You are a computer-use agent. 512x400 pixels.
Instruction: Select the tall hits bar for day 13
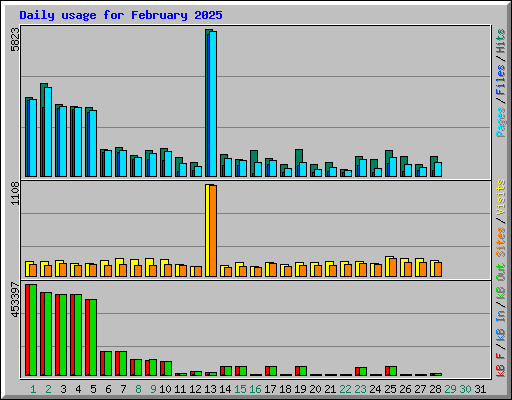click(207, 103)
